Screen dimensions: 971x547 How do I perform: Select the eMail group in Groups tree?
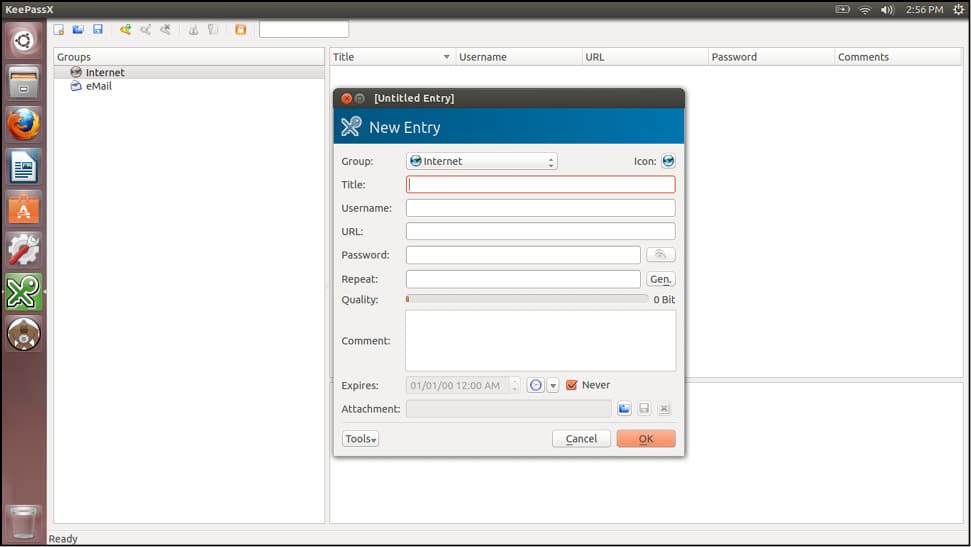[x=98, y=86]
